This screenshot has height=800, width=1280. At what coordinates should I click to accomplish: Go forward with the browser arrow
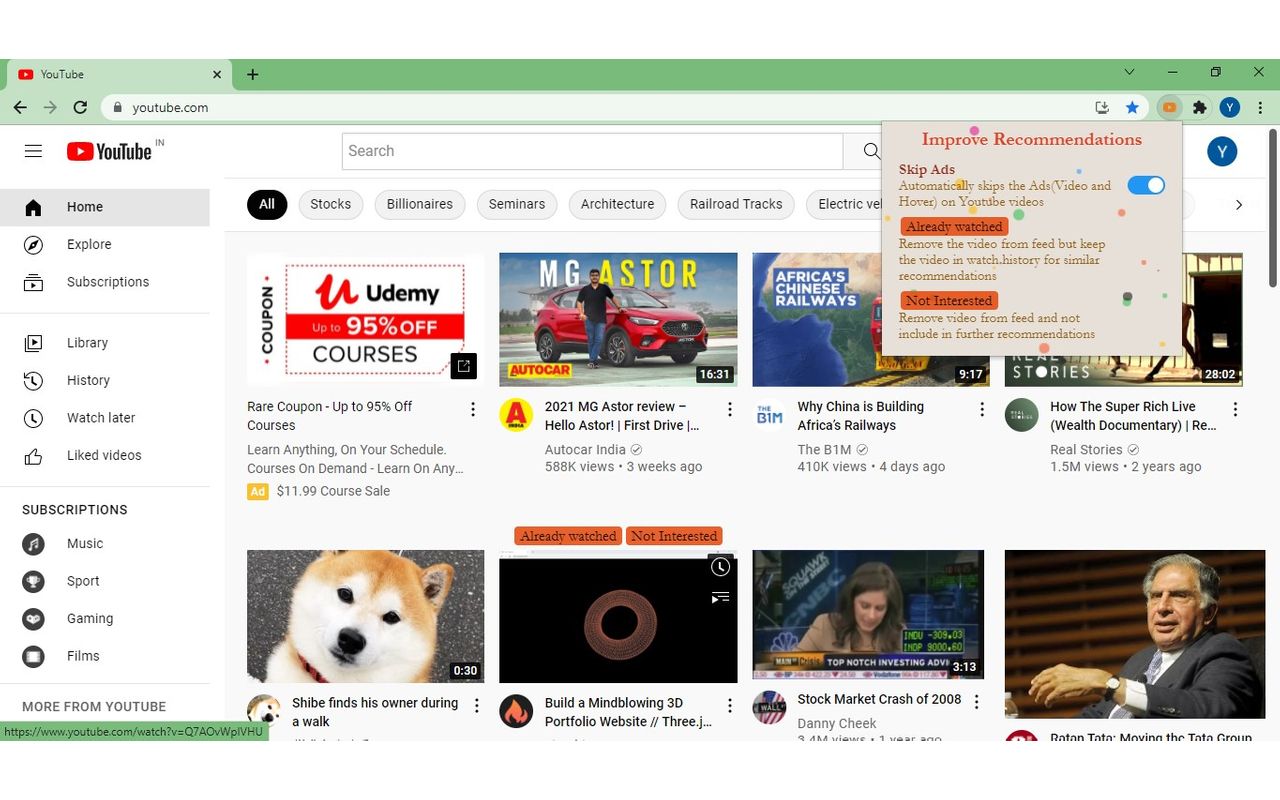click(50, 107)
